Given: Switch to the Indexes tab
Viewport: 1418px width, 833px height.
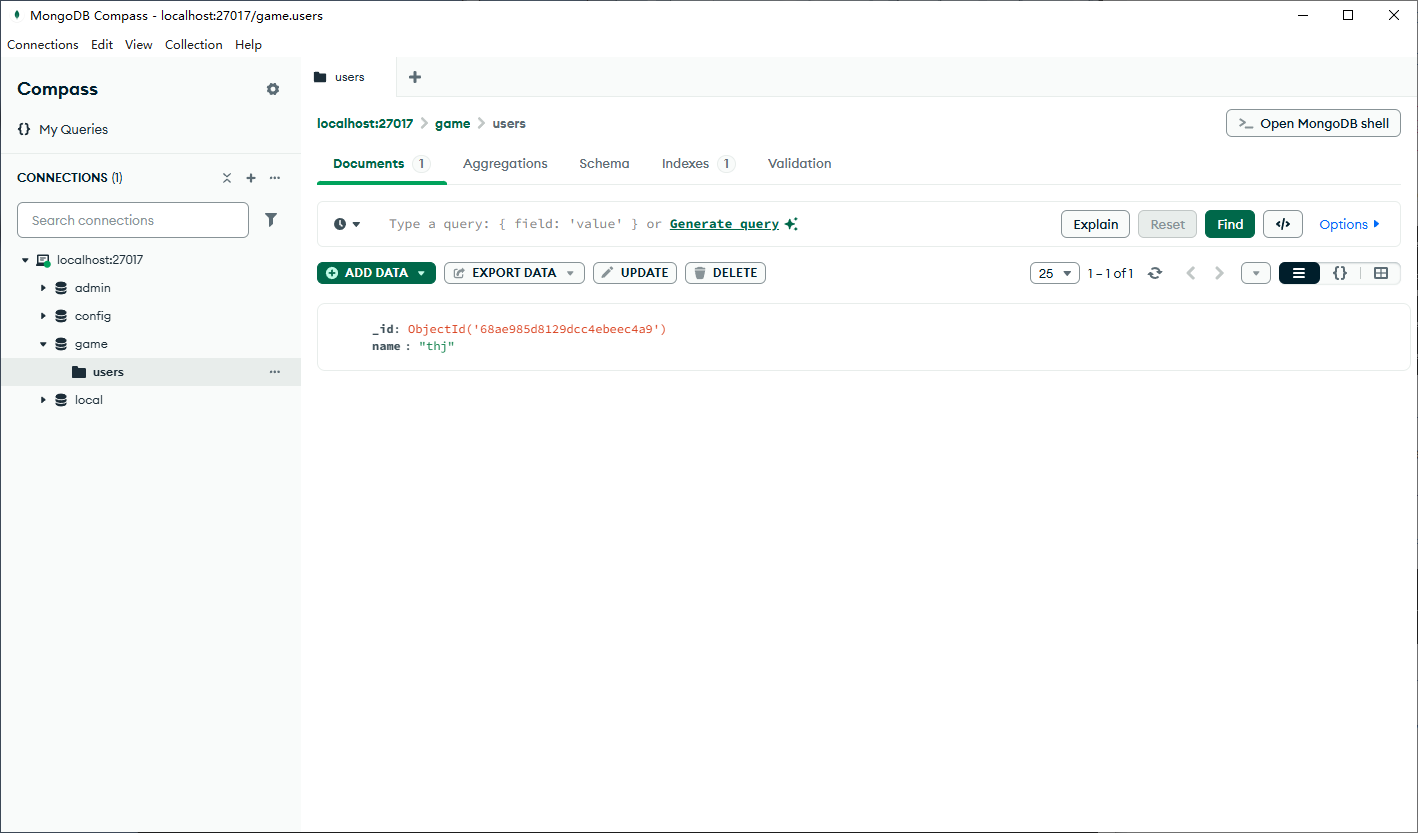Looking at the screenshot, I should 698,164.
